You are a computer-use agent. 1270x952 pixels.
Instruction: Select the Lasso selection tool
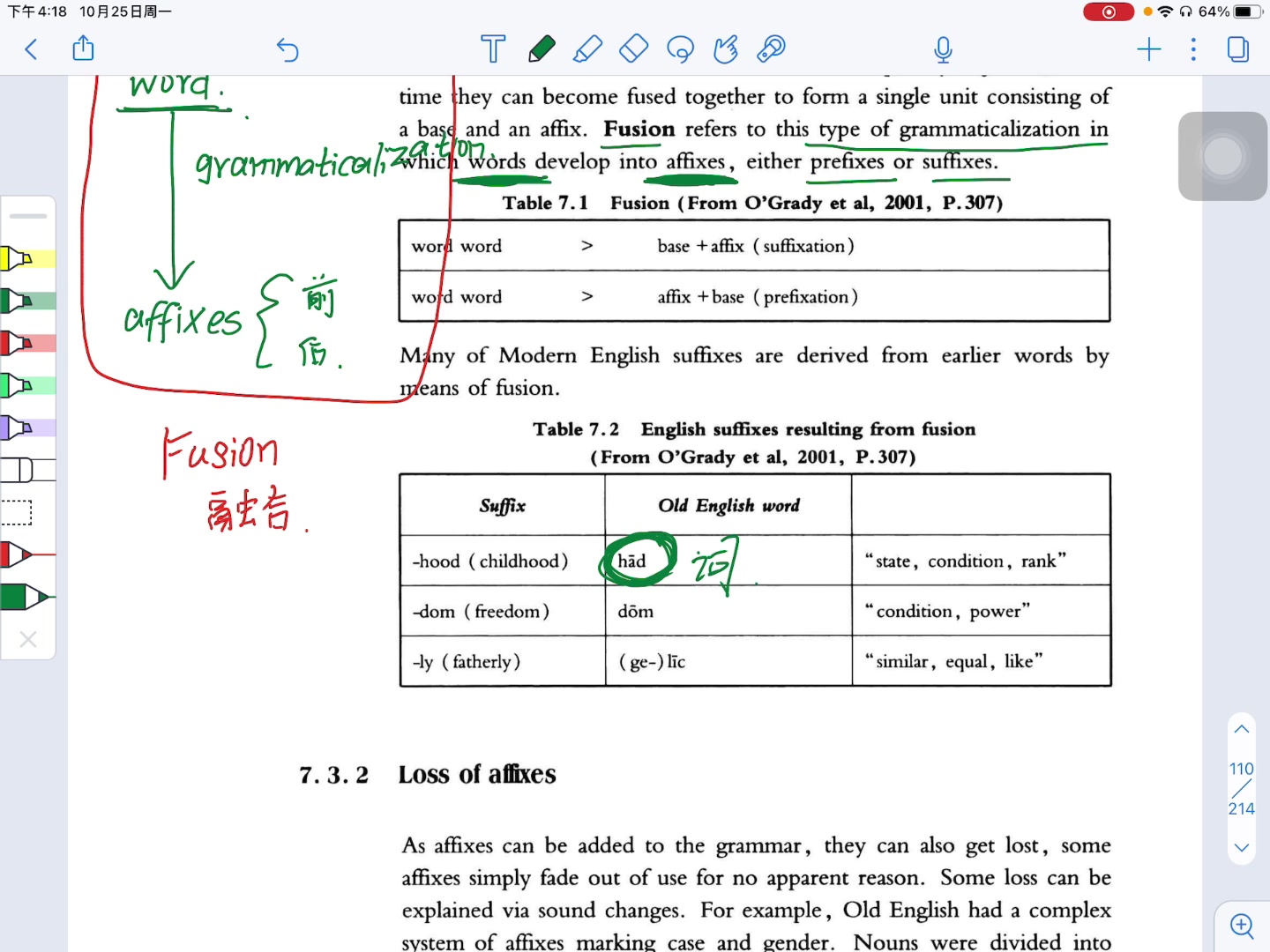point(680,49)
